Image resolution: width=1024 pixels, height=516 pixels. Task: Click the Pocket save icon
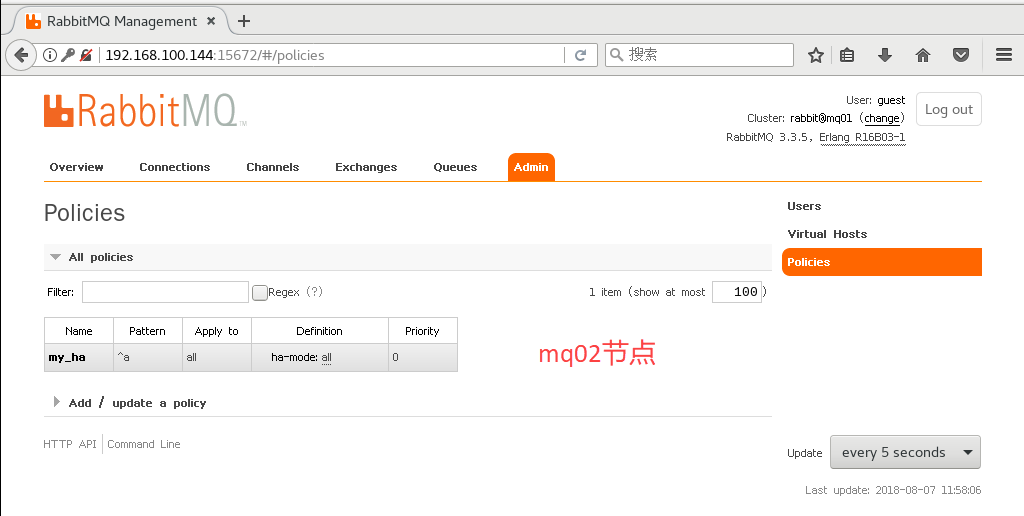point(961,56)
